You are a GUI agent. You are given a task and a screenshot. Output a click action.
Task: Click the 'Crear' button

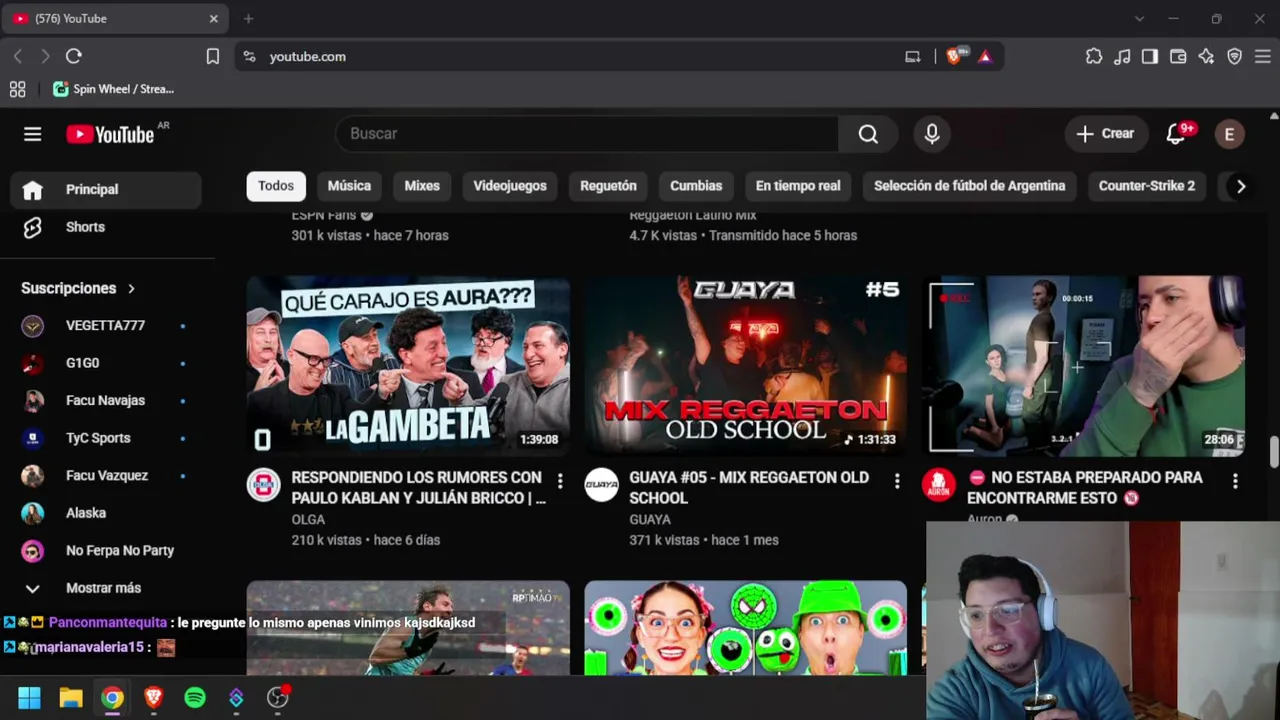point(1105,134)
